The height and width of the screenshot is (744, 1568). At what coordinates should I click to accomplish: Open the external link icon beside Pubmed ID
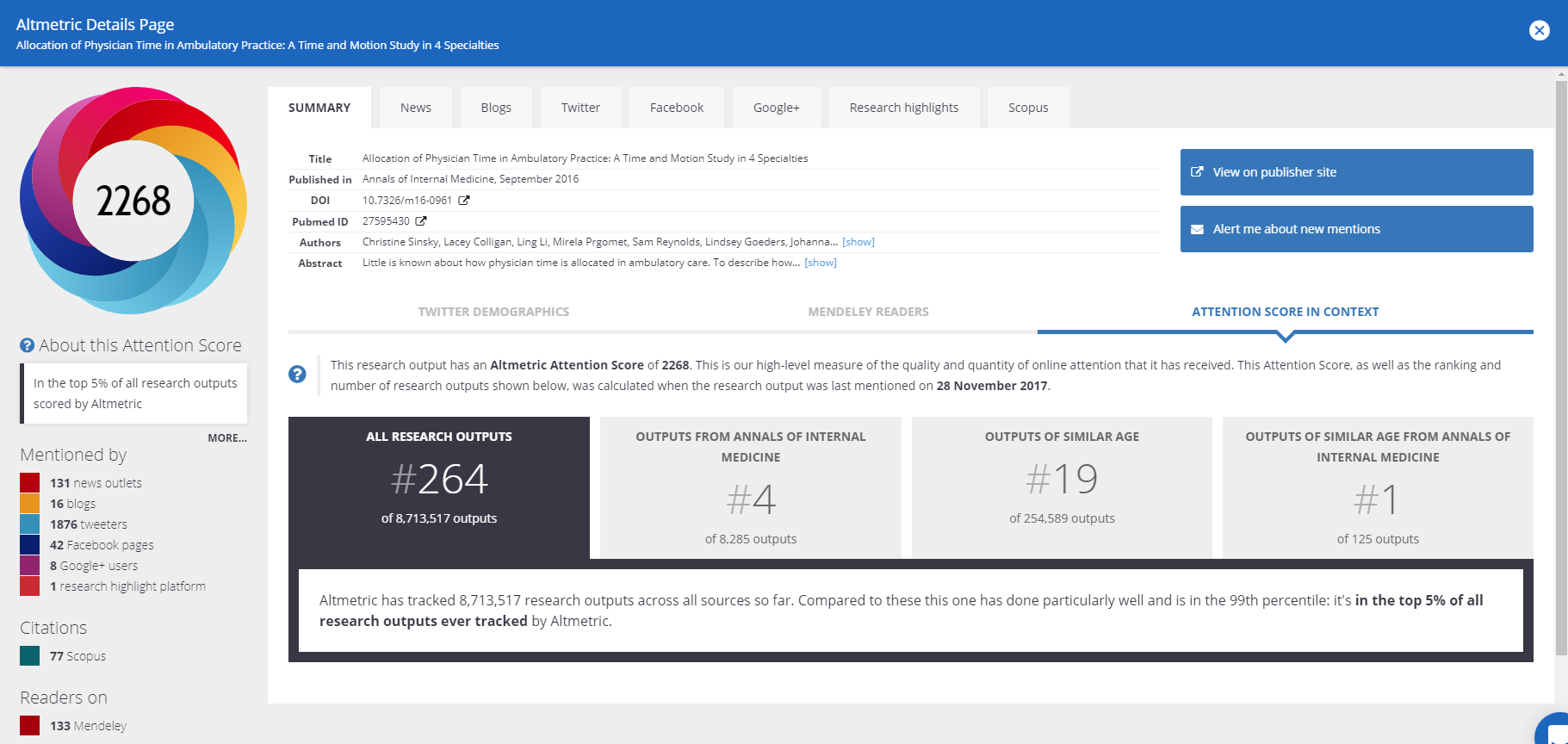pos(421,221)
